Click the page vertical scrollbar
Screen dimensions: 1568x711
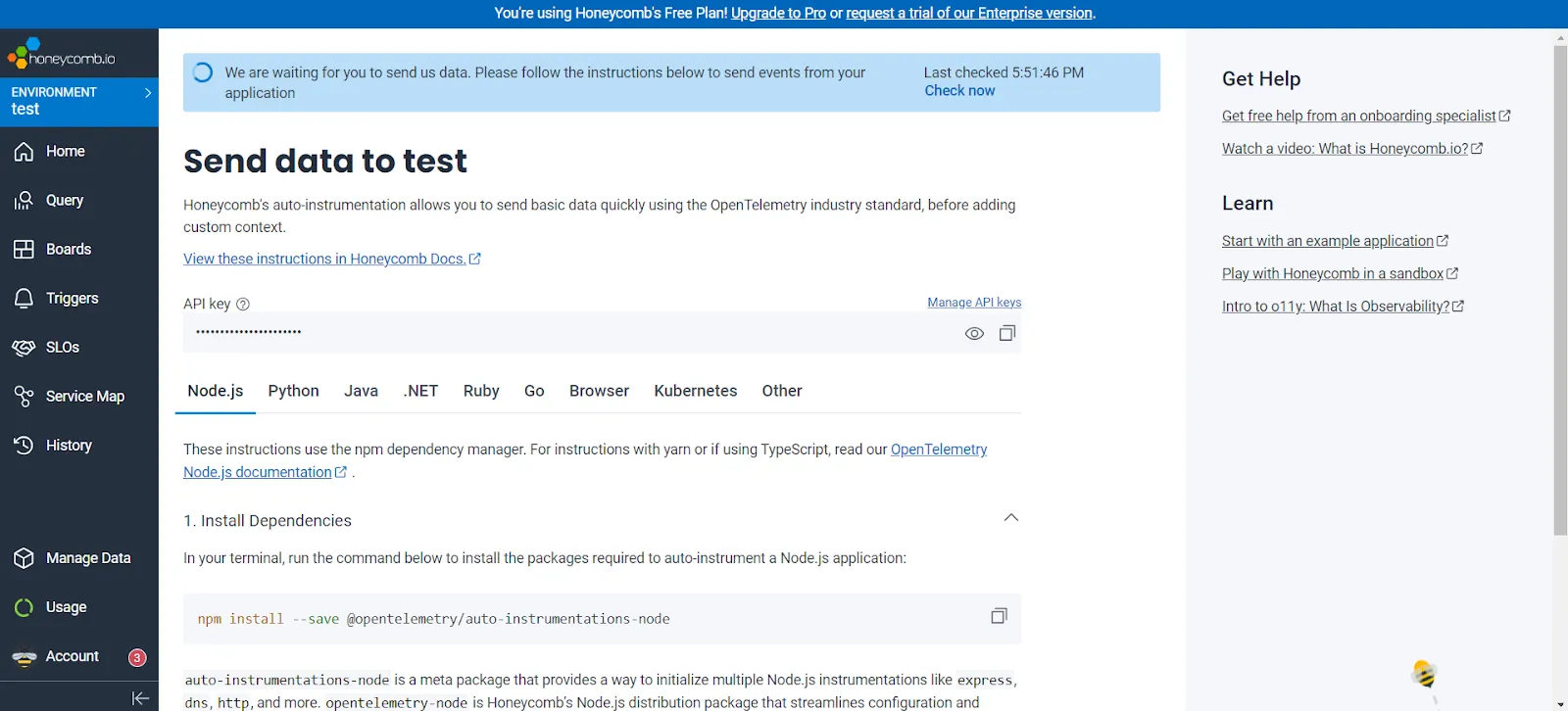(x=1560, y=294)
